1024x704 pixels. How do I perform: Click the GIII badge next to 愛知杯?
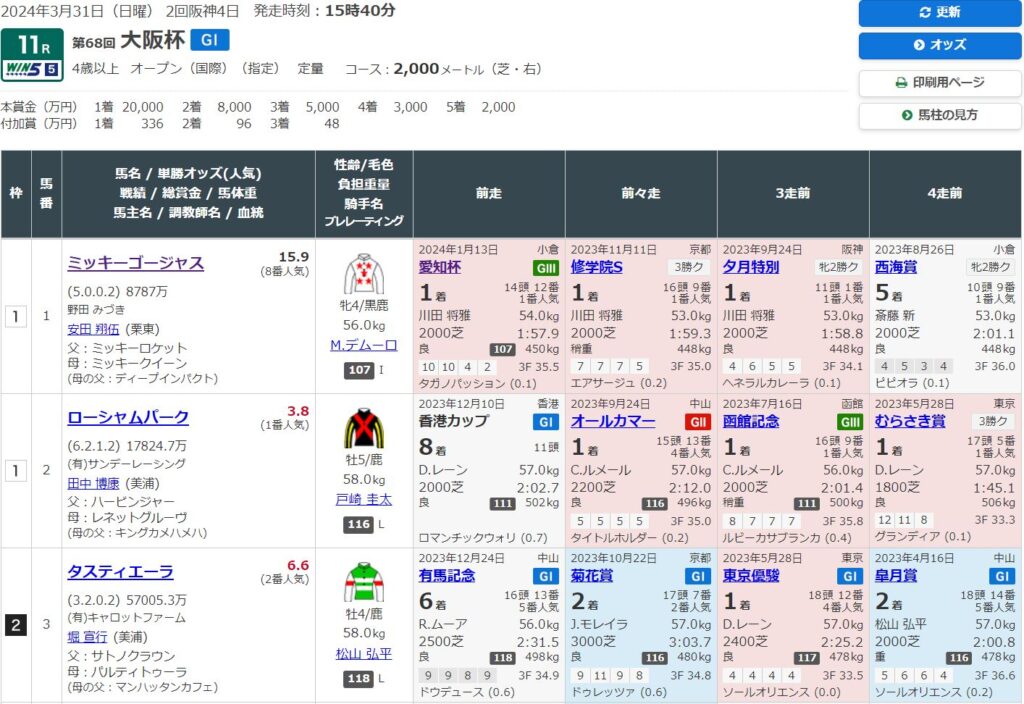click(x=546, y=268)
